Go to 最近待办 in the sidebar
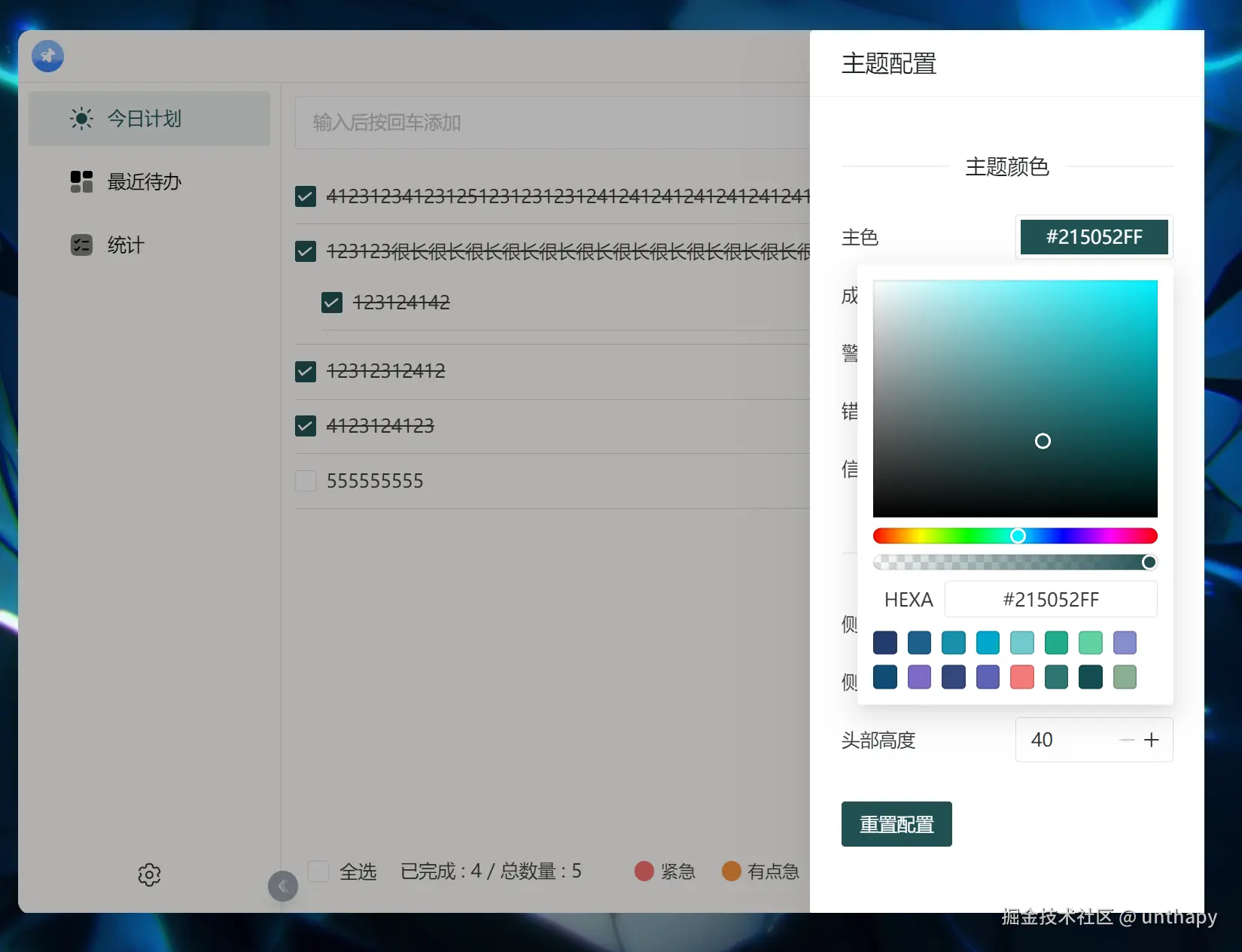 tap(149, 181)
